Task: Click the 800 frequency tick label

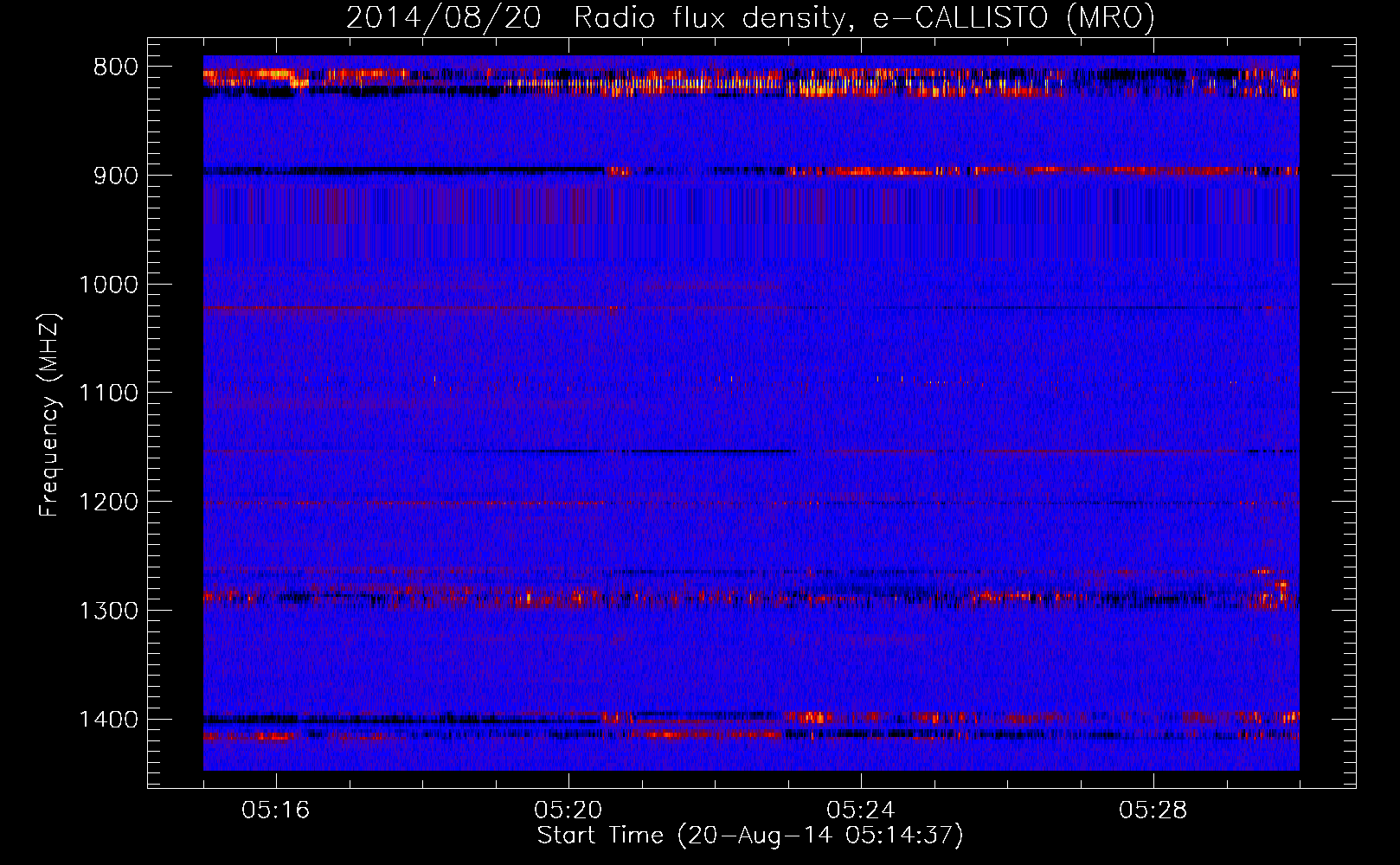Action: pos(116,67)
